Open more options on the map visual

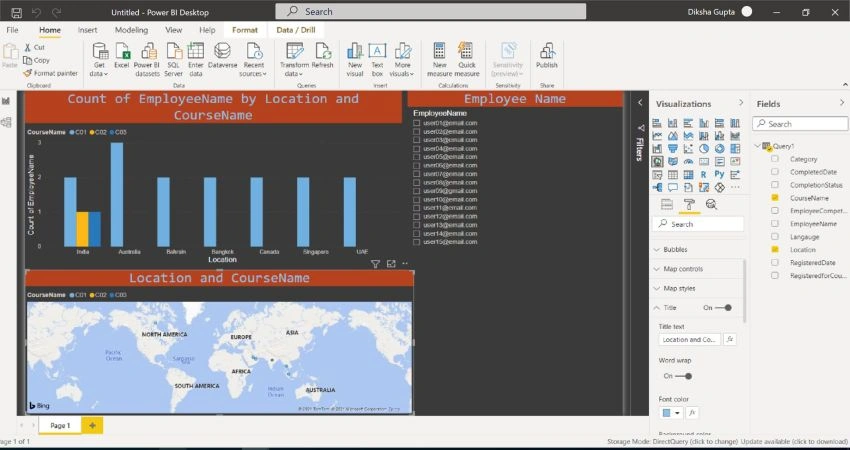point(405,264)
